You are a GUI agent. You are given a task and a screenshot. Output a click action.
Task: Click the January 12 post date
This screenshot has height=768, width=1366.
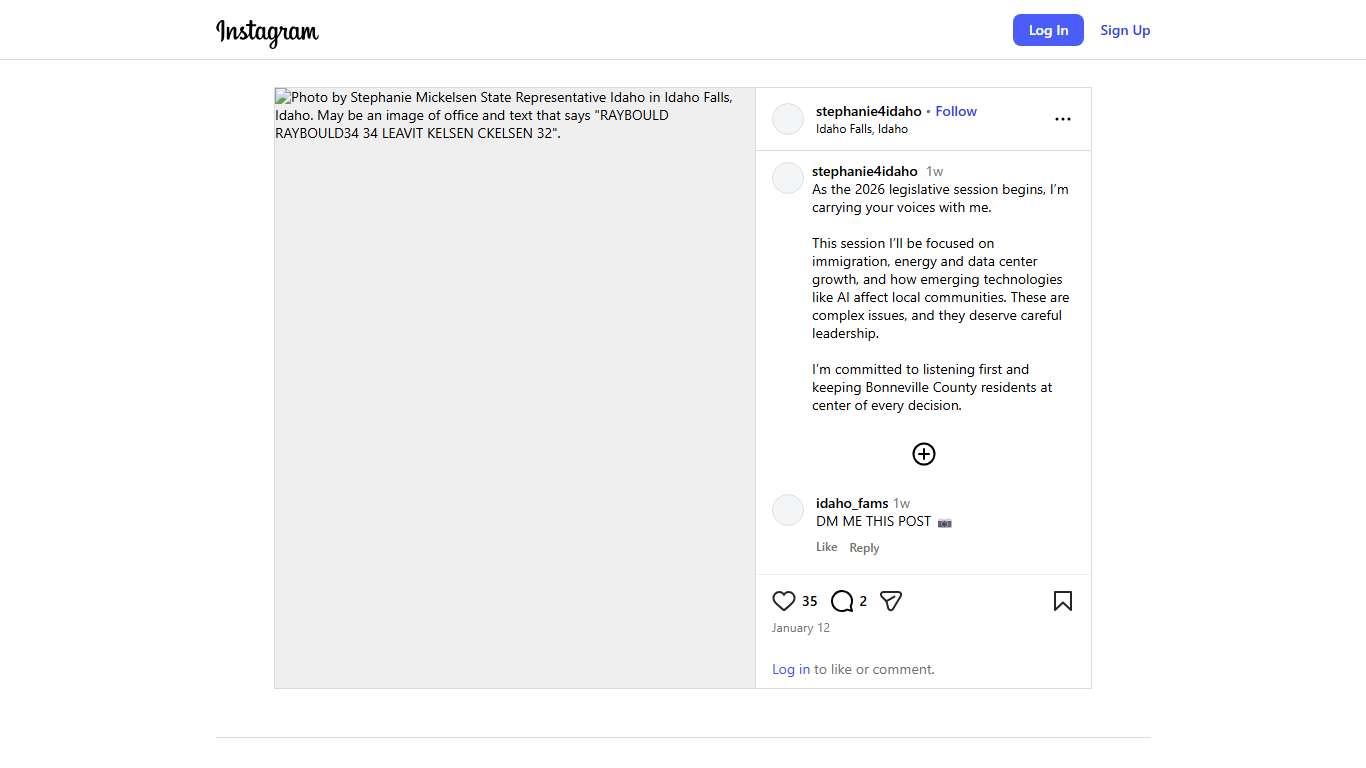point(801,628)
